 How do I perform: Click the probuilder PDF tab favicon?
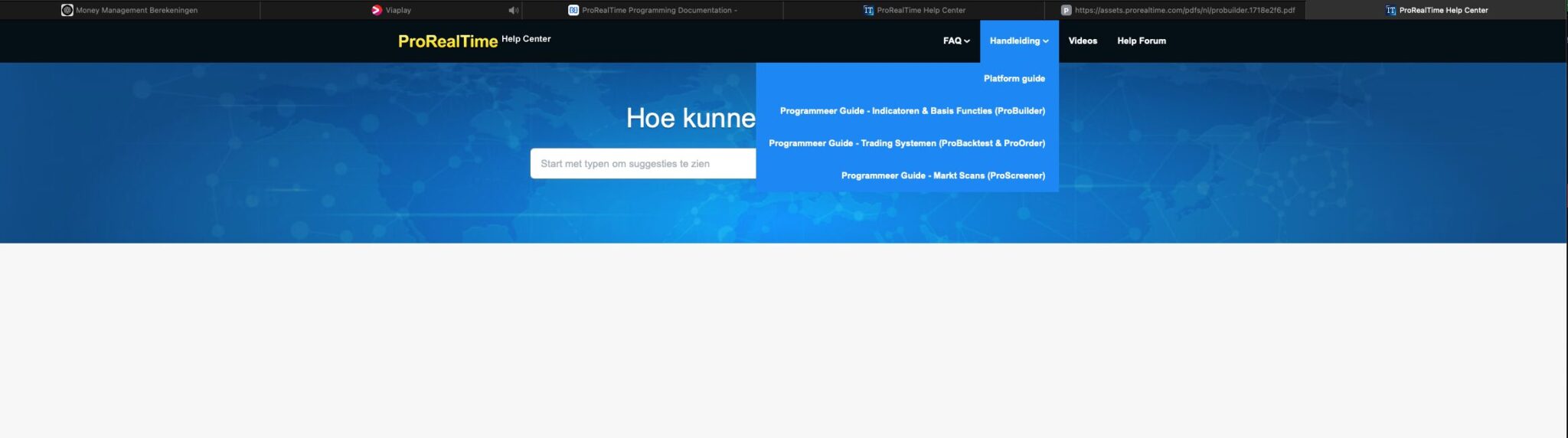click(1066, 10)
